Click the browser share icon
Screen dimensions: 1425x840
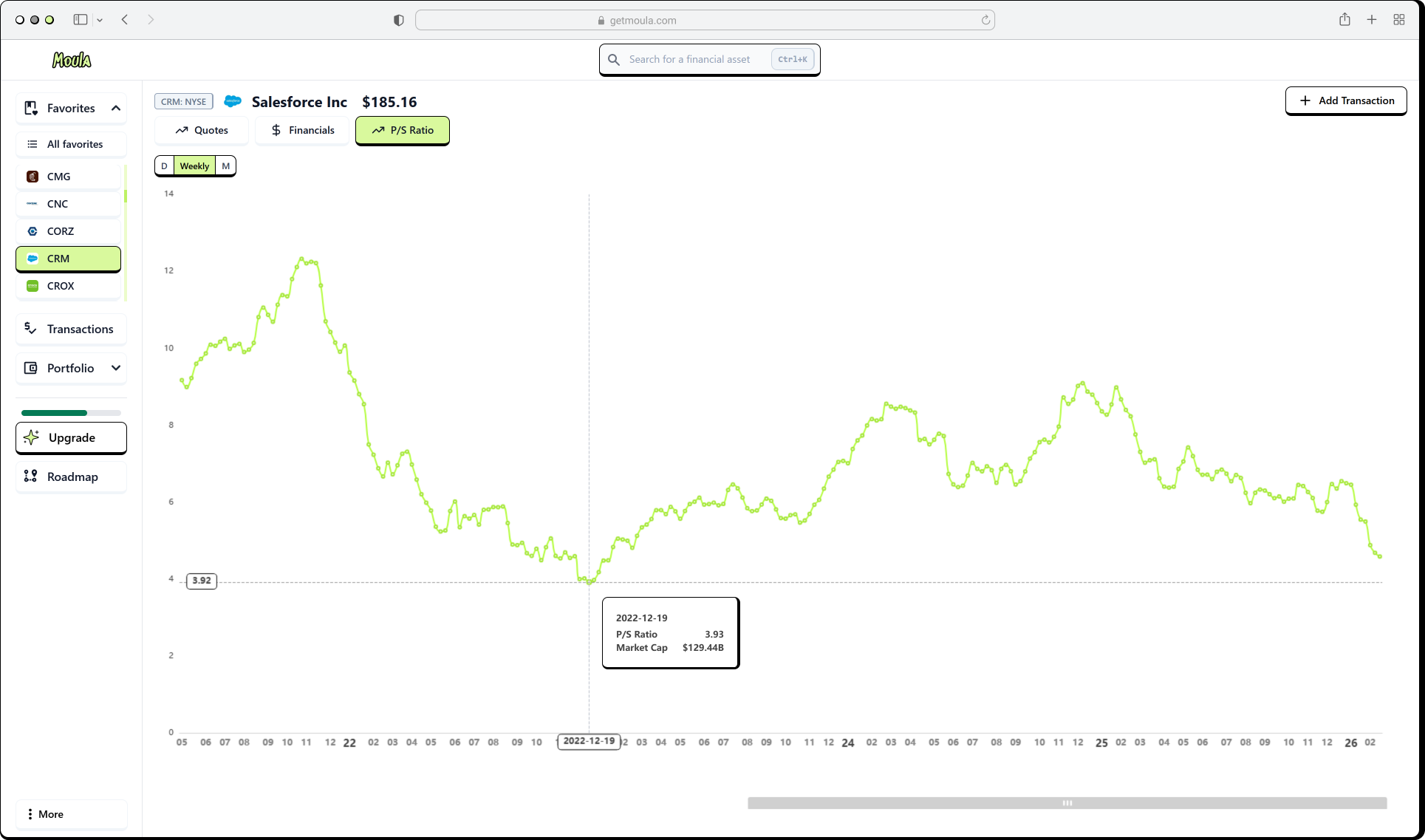1344,20
